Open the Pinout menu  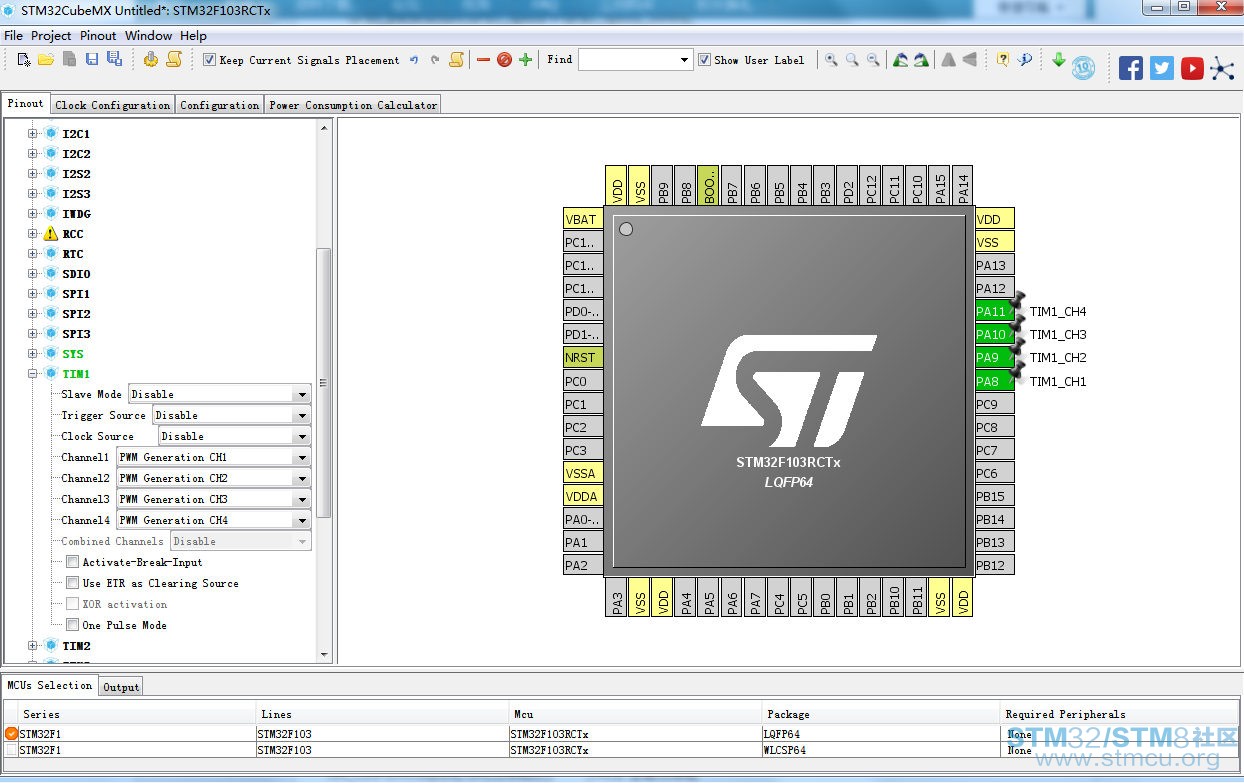click(98, 35)
